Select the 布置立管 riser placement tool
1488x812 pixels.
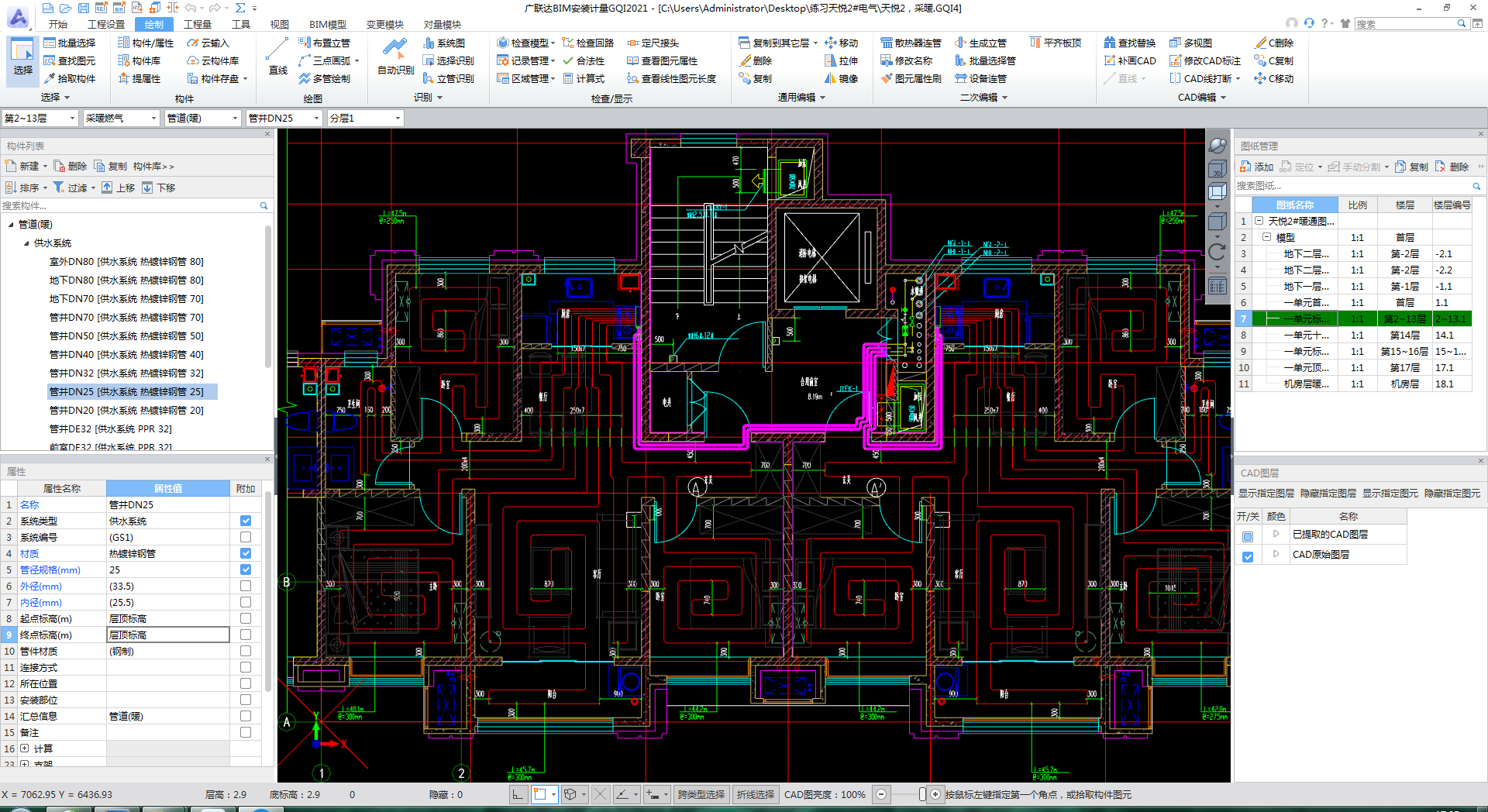[325, 43]
